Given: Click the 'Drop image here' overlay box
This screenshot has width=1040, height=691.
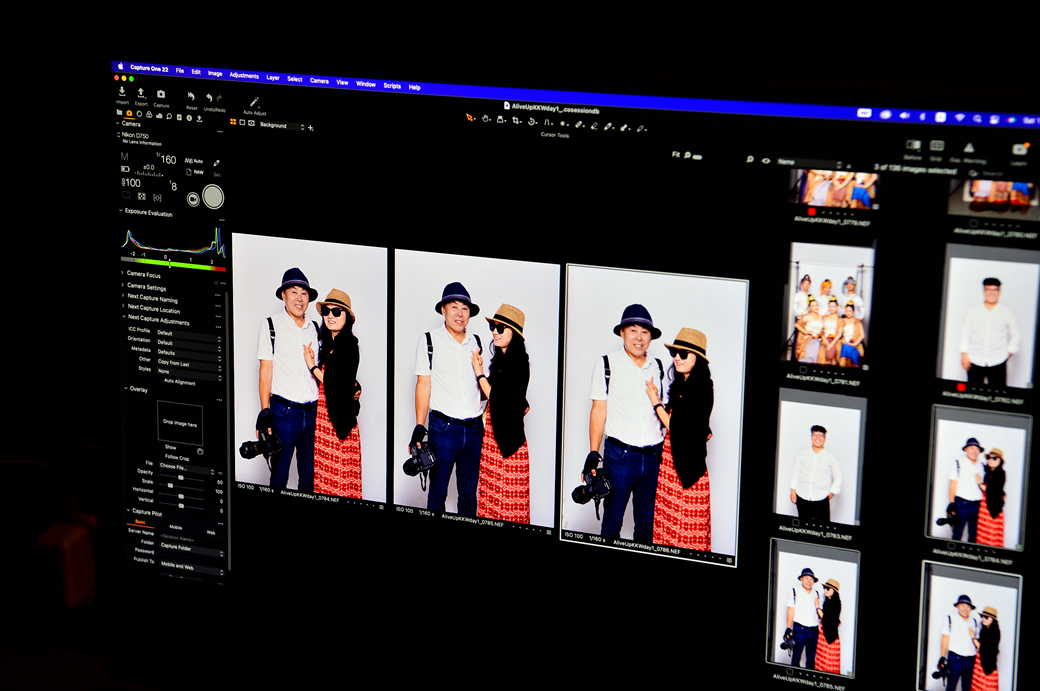Looking at the screenshot, I should (x=180, y=422).
